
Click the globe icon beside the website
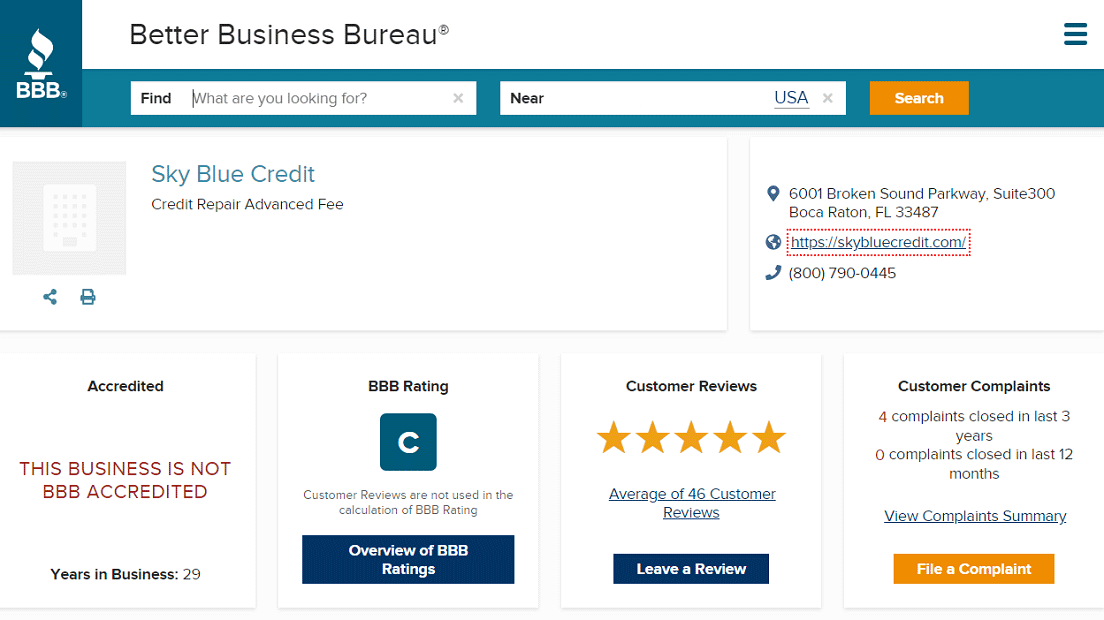[773, 242]
